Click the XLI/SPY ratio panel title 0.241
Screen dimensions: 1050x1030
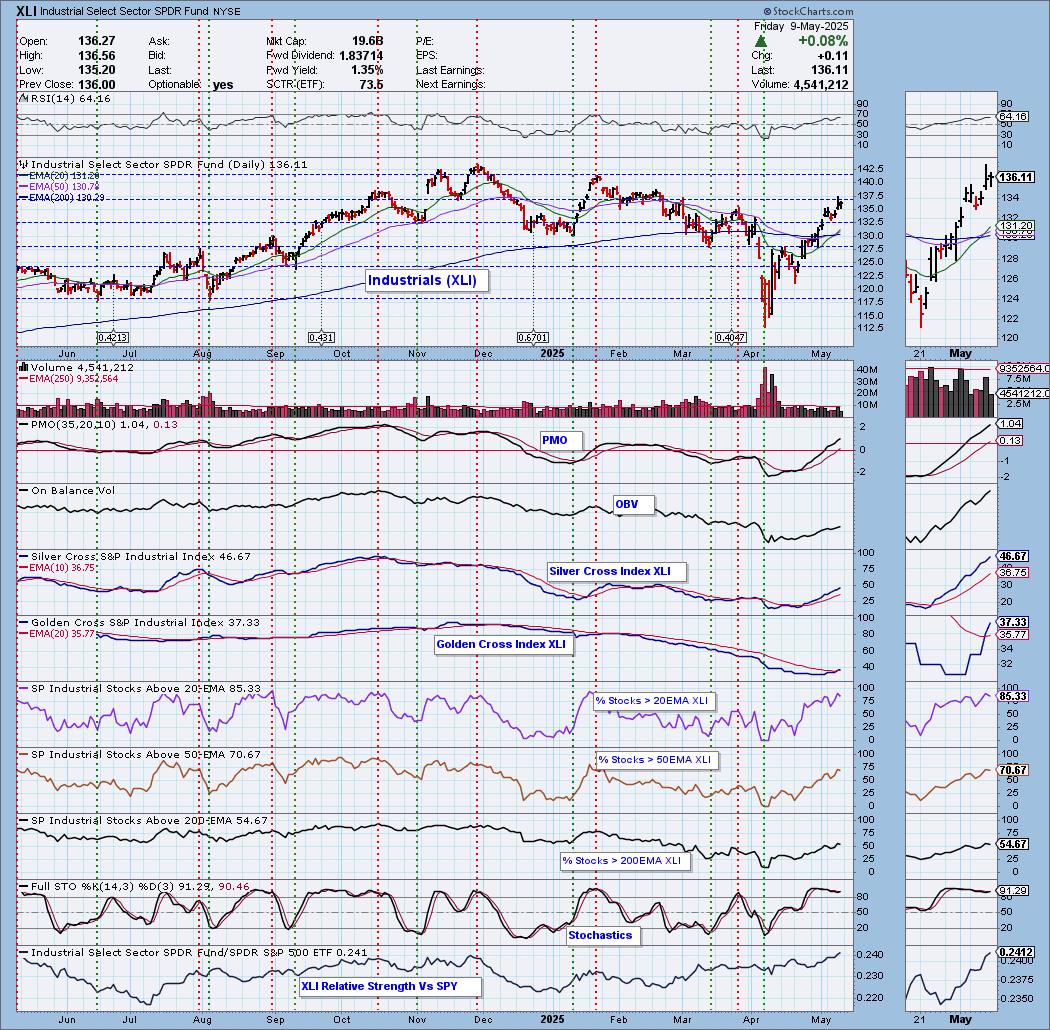tap(193, 952)
